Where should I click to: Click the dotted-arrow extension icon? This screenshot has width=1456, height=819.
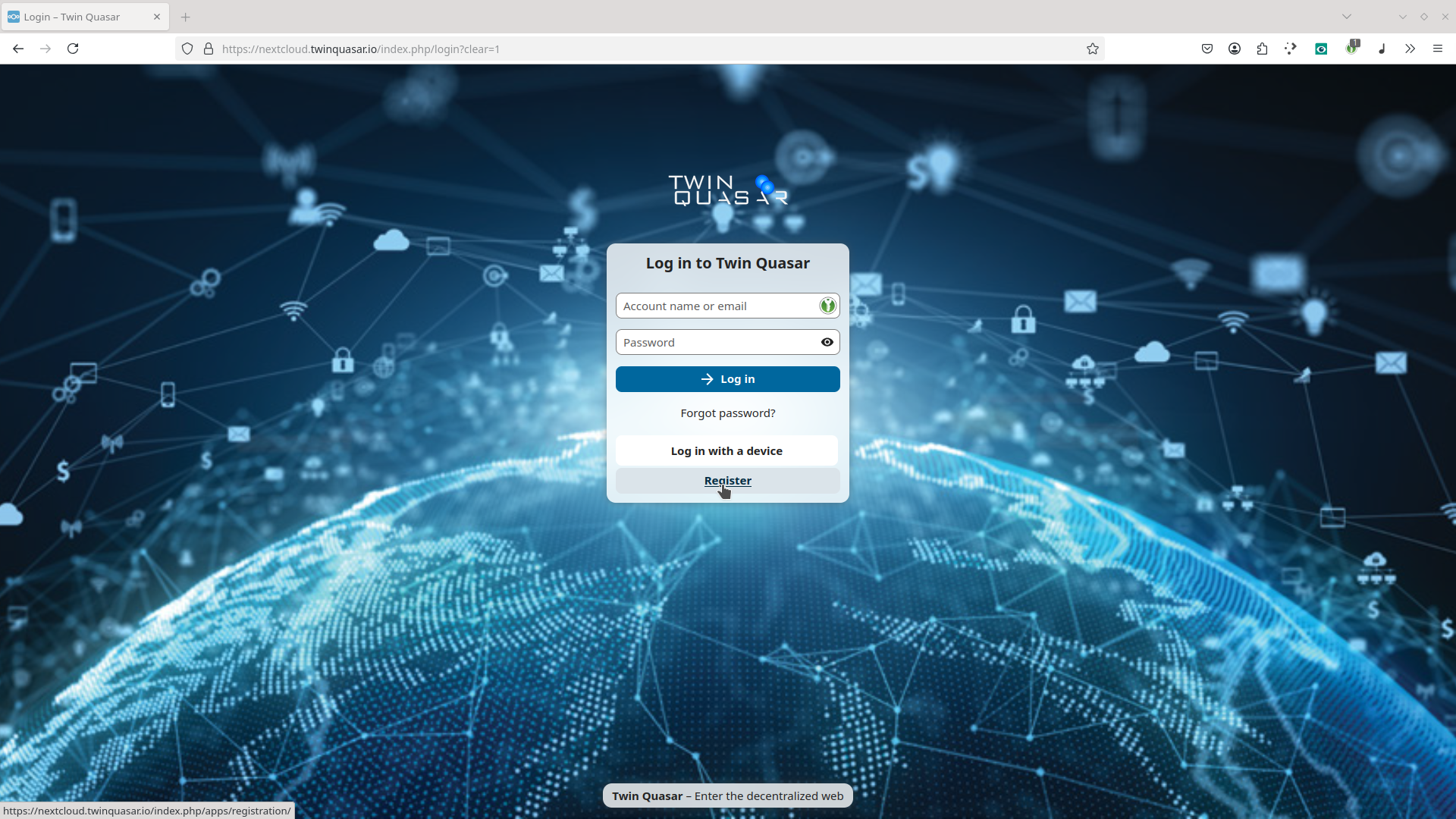(x=1291, y=49)
